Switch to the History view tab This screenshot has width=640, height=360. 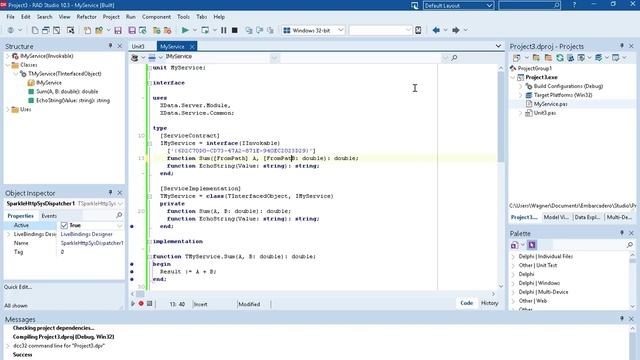point(489,303)
